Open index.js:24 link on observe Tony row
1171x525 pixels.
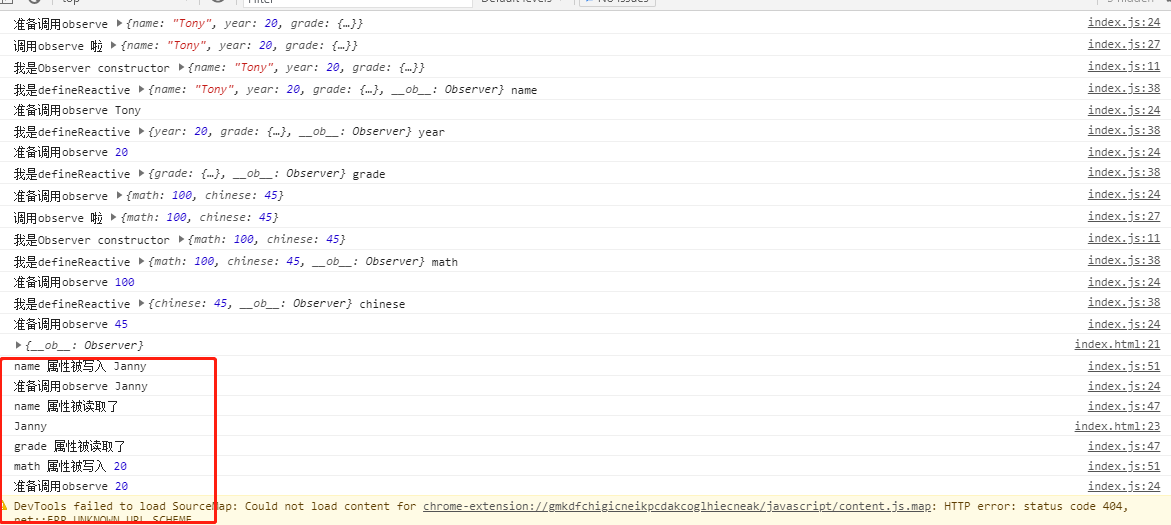pos(1124,110)
